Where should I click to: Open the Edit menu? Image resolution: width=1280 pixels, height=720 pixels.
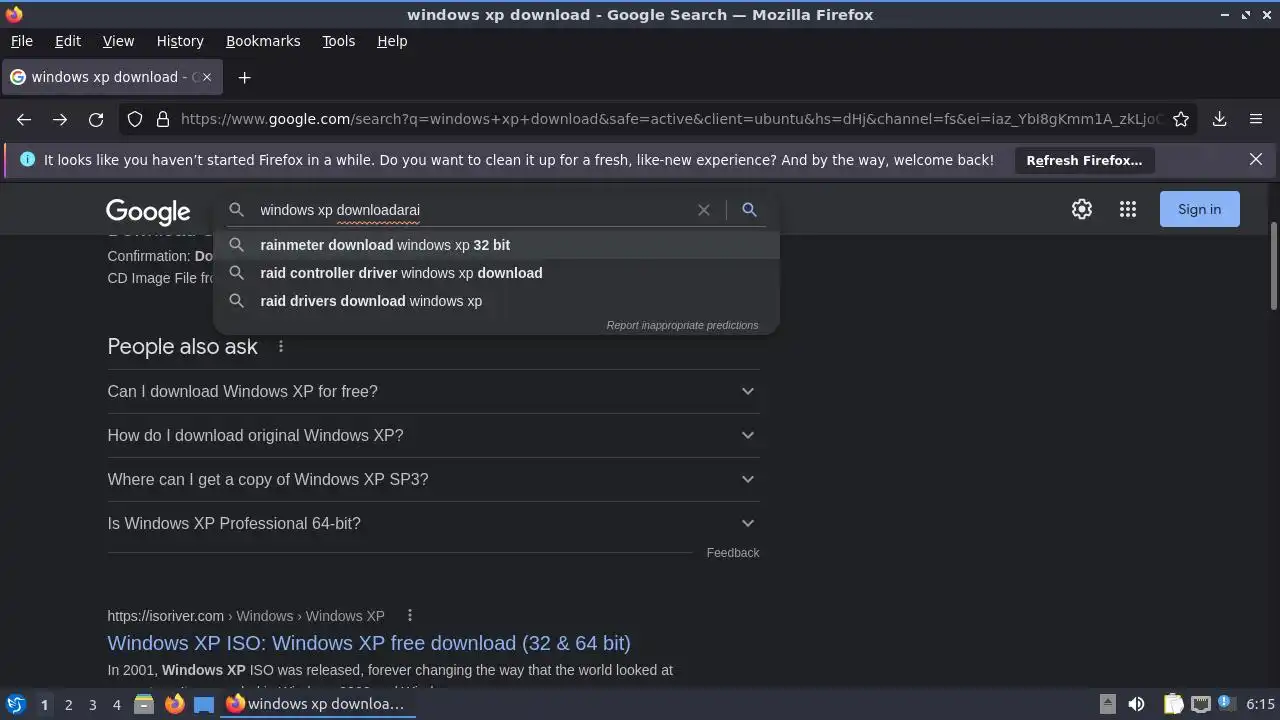68,41
